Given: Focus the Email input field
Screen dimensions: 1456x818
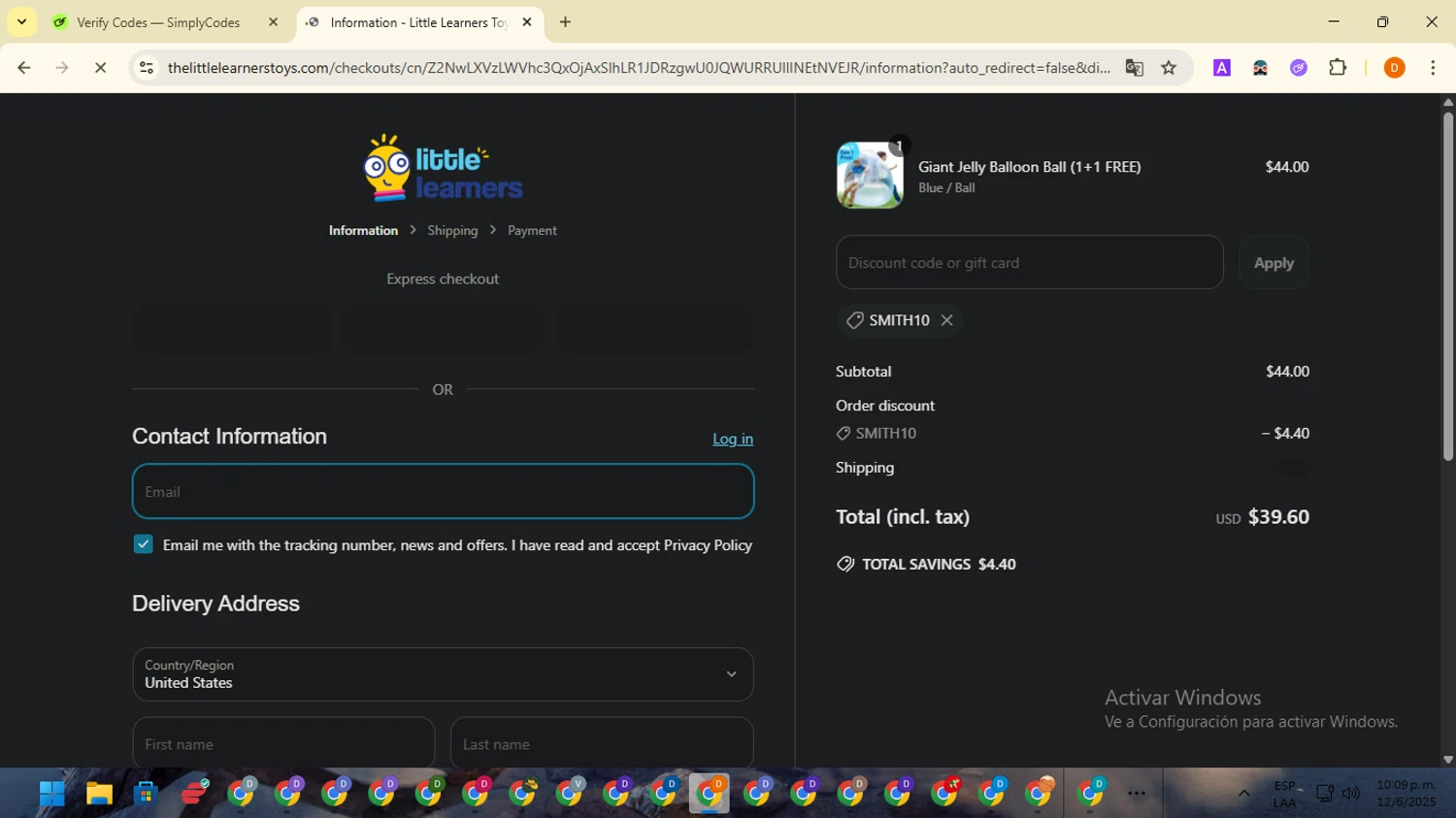Looking at the screenshot, I should coord(443,491).
